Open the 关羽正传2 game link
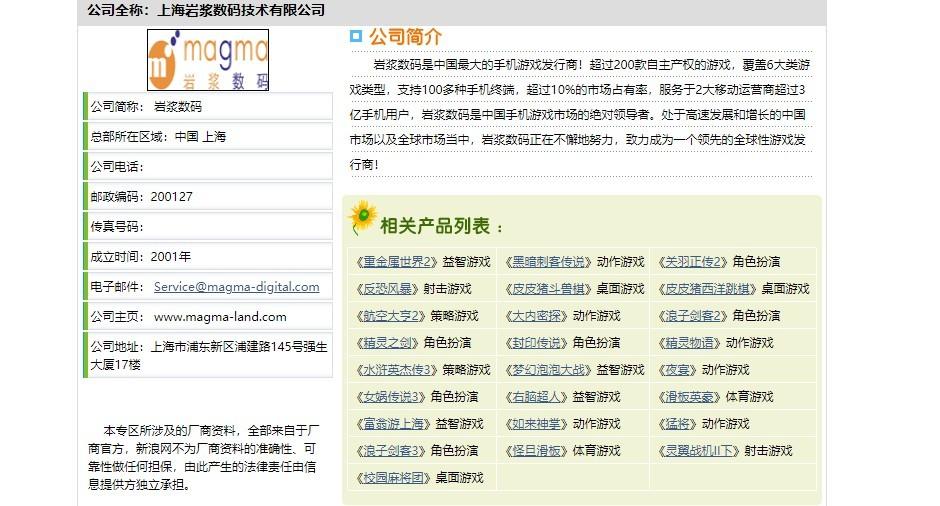The height and width of the screenshot is (506, 940). pos(692,261)
